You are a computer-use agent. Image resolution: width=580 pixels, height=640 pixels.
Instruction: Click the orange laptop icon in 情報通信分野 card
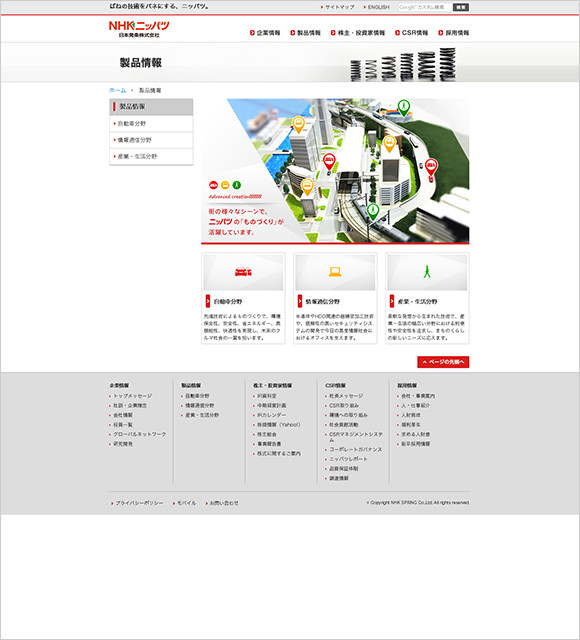tap(335, 272)
